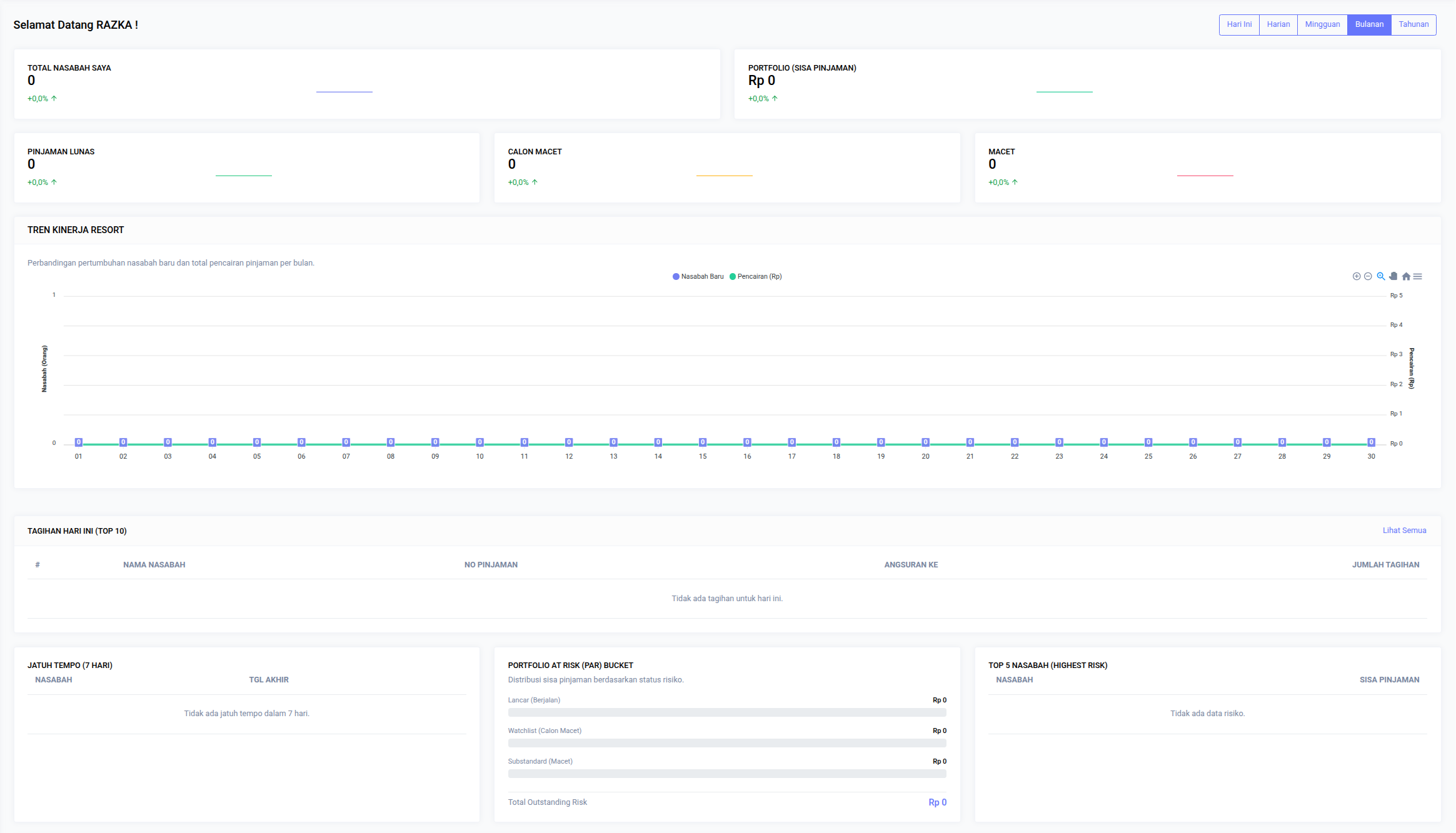
Task: Select the Bulanan period filter
Action: pyautogui.click(x=1369, y=24)
